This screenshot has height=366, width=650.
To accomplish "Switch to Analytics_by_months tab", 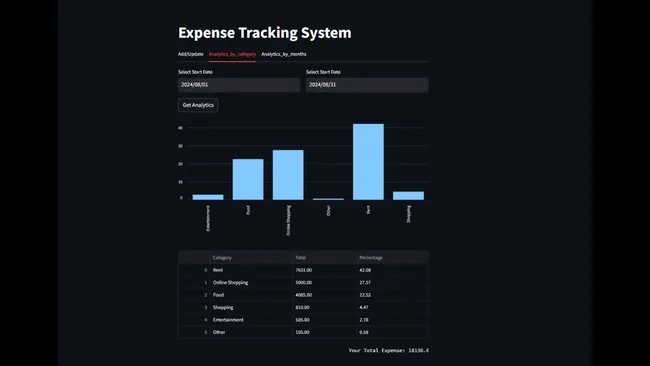I will pos(284,54).
